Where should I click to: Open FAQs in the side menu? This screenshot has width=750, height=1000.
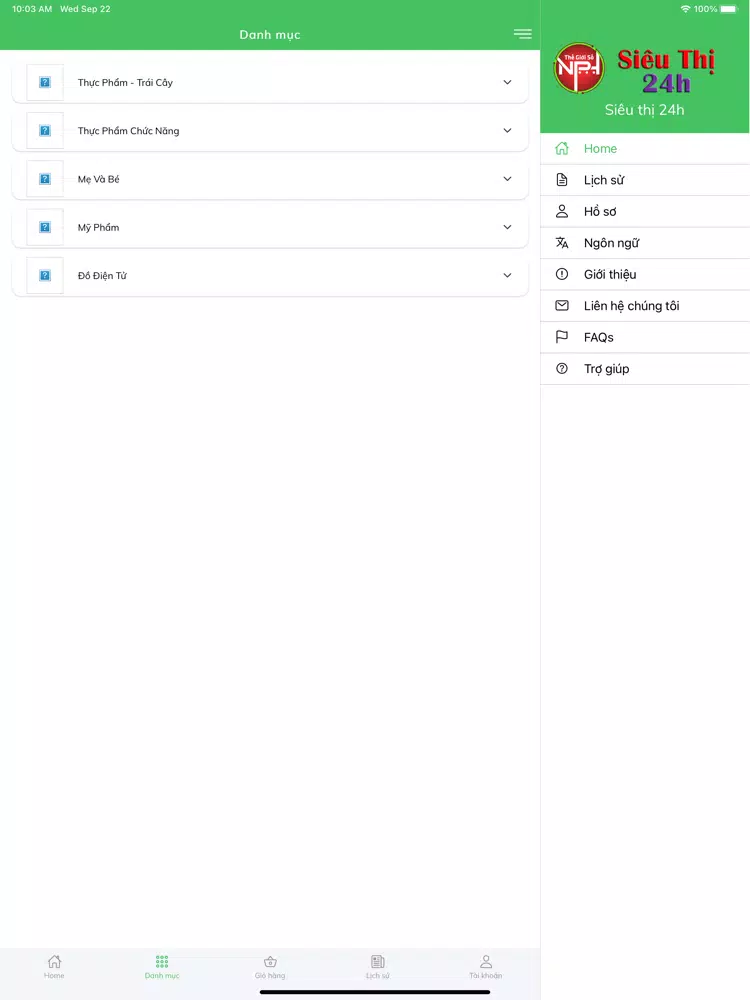click(x=645, y=337)
